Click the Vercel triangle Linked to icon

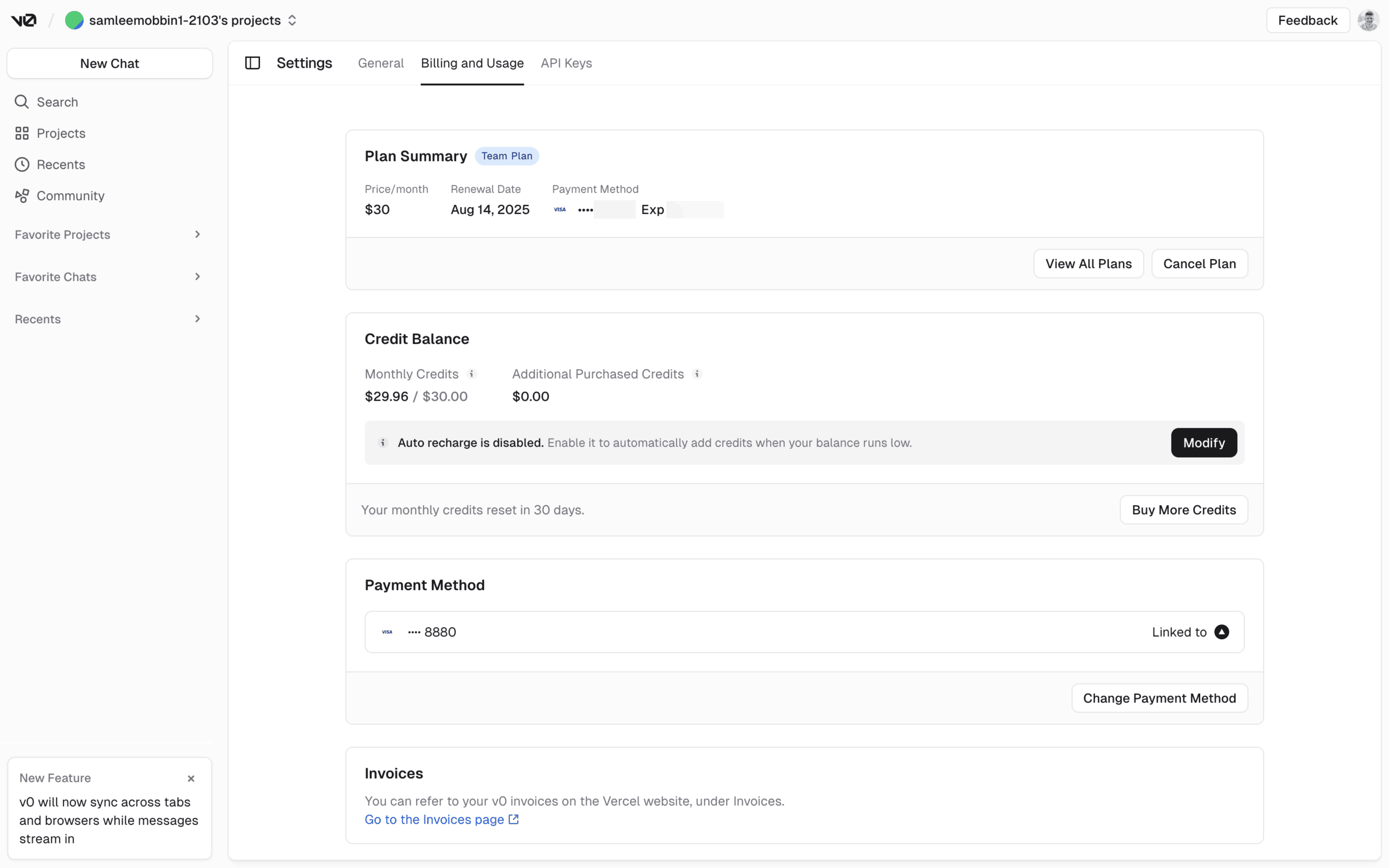1221,632
